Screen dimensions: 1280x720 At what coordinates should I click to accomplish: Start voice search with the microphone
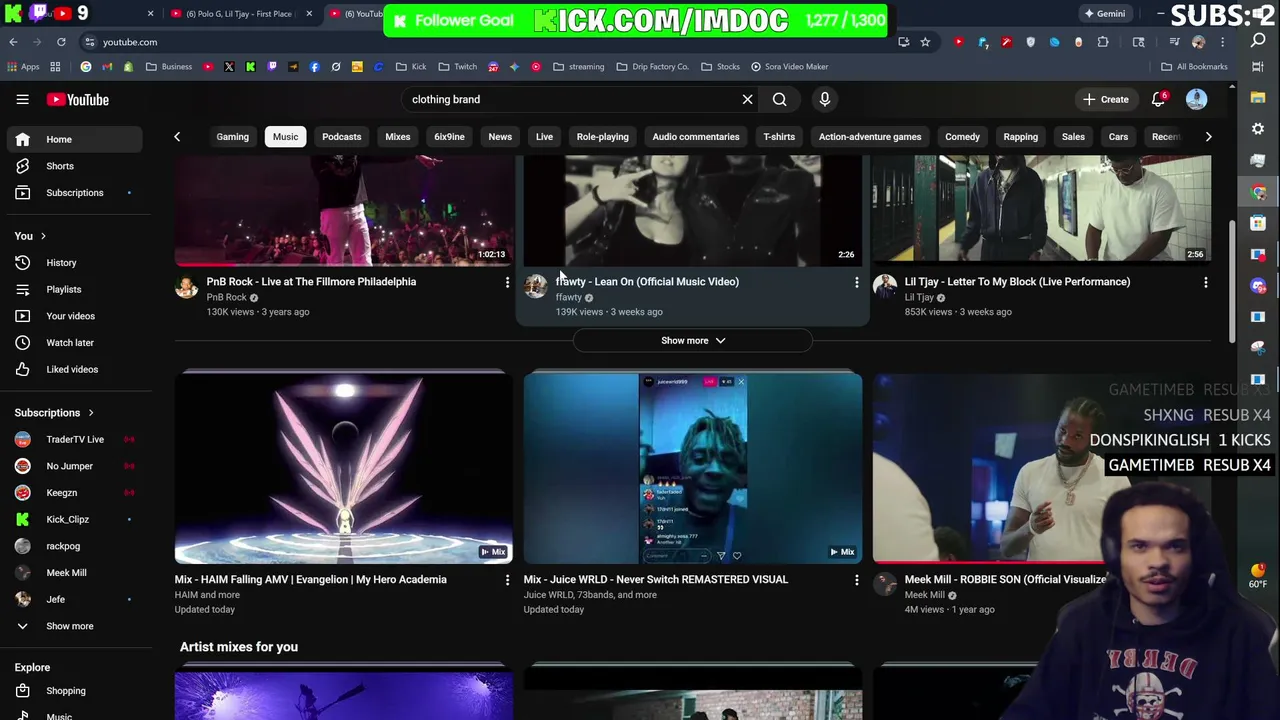tap(824, 99)
